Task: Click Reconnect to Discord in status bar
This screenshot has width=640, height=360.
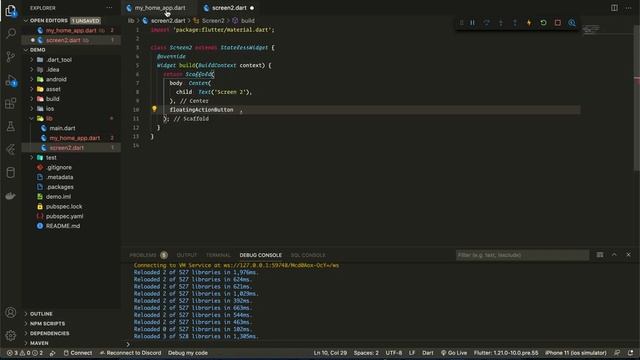Action: 130,353
